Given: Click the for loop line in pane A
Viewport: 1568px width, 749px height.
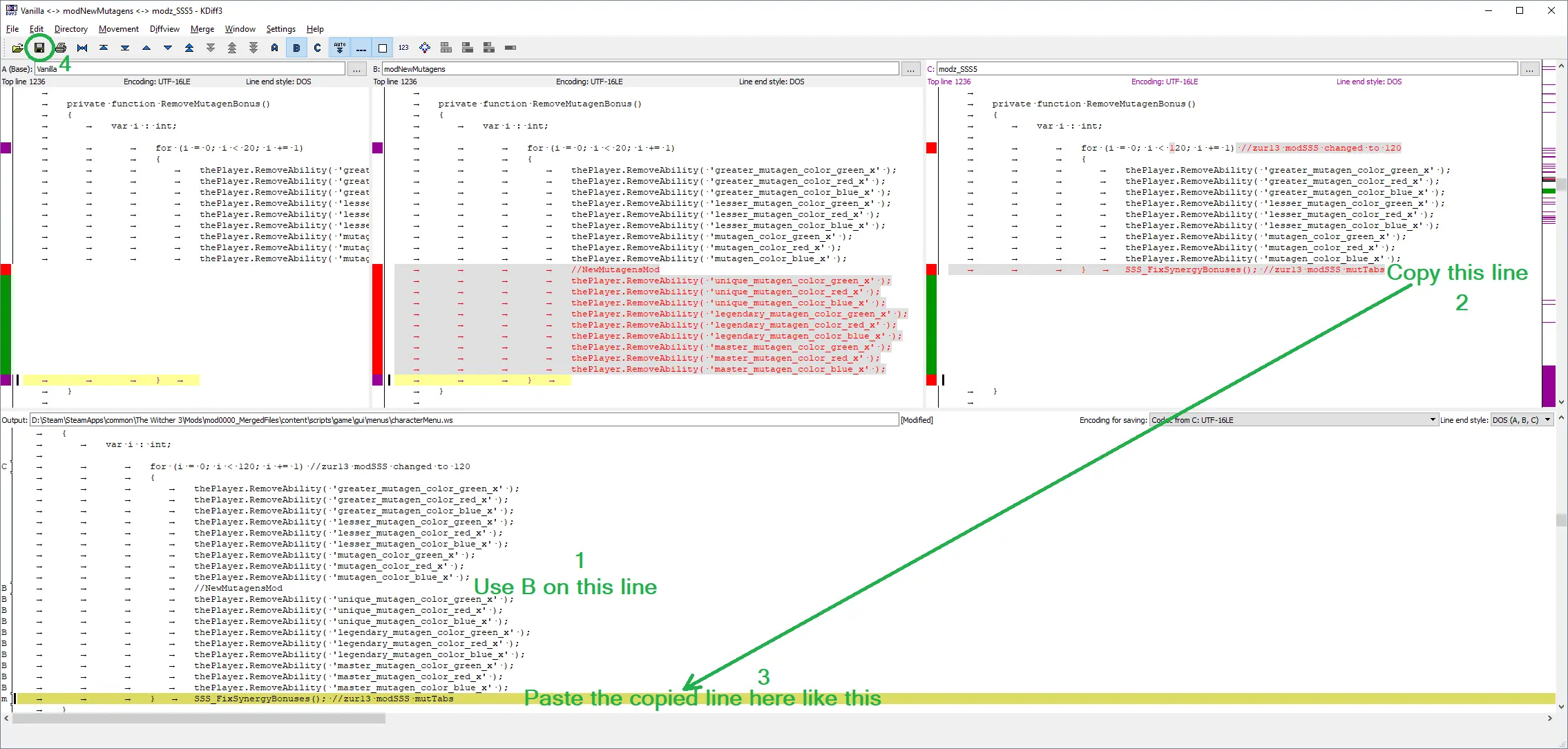Looking at the screenshot, I should pos(229,148).
